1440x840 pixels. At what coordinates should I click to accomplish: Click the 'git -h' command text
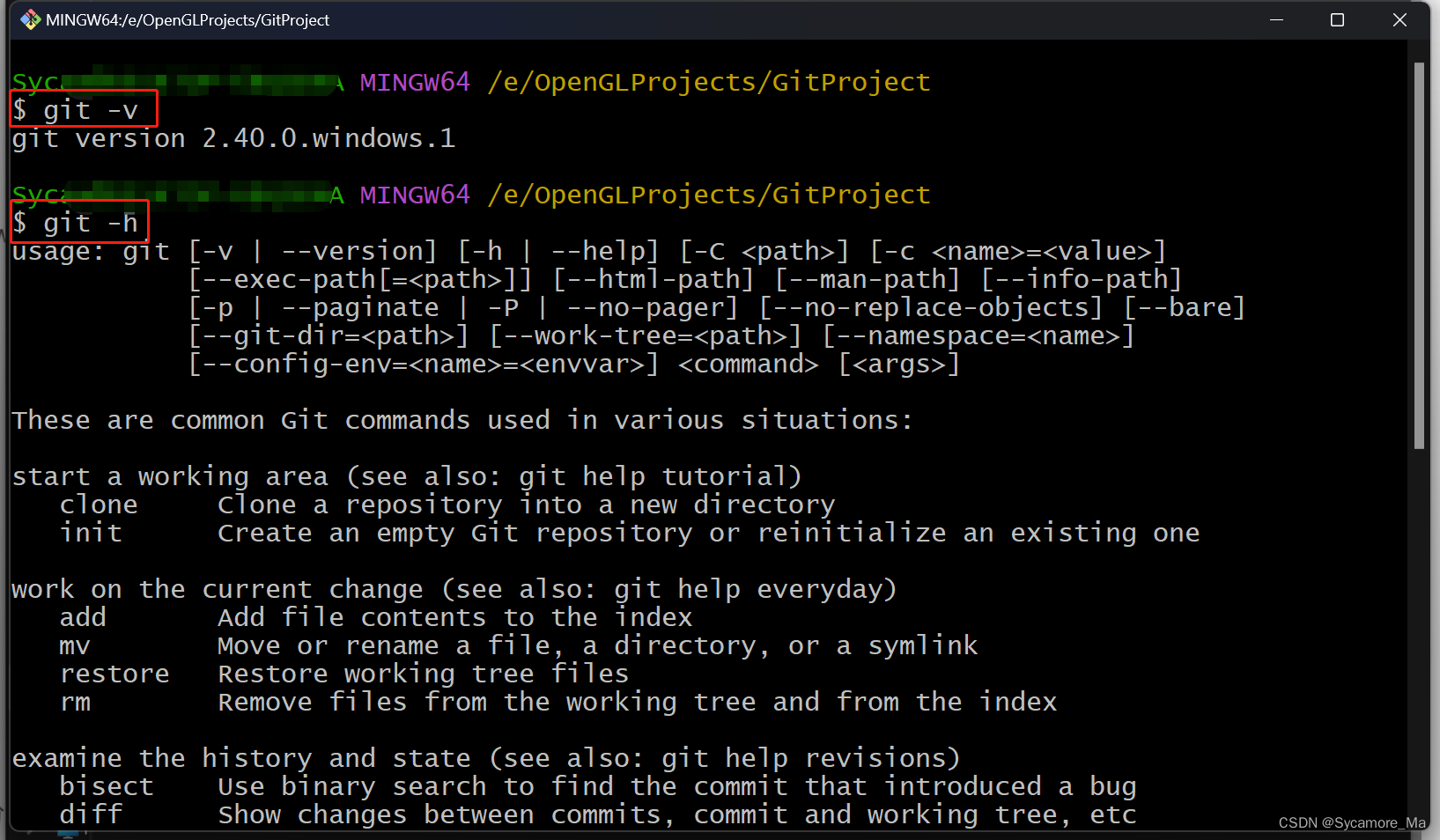91,223
